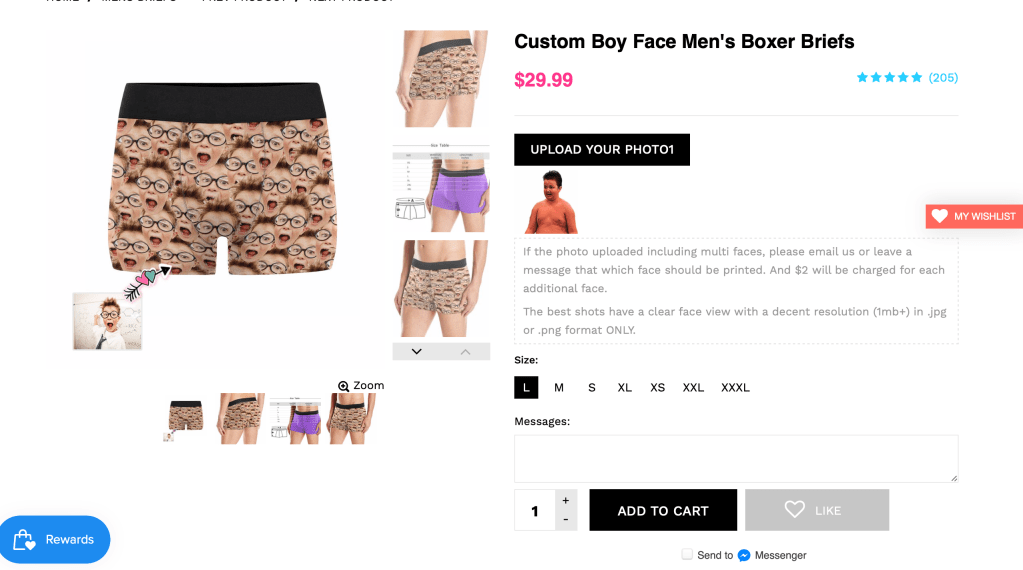The height and width of the screenshot is (570, 1023).
Task: Choose size XL option
Action: pos(625,388)
